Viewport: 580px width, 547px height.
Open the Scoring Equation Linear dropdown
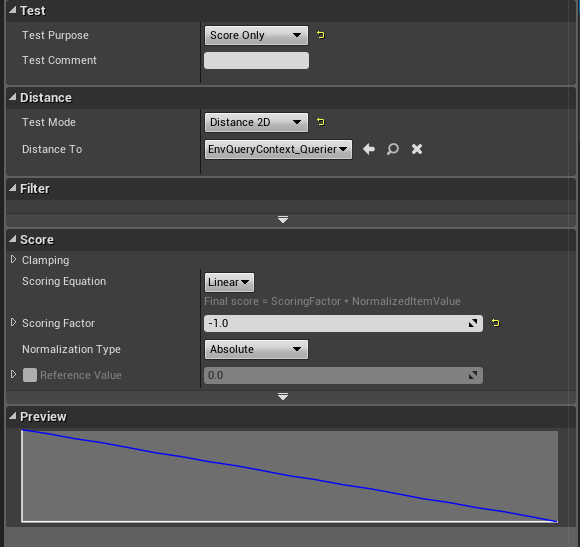pos(229,282)
